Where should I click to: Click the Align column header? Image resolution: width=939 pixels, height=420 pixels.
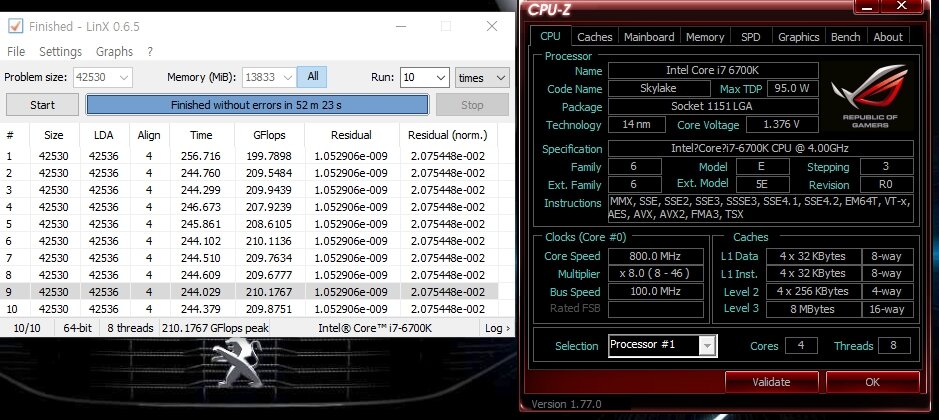click(x=149, y=135)
